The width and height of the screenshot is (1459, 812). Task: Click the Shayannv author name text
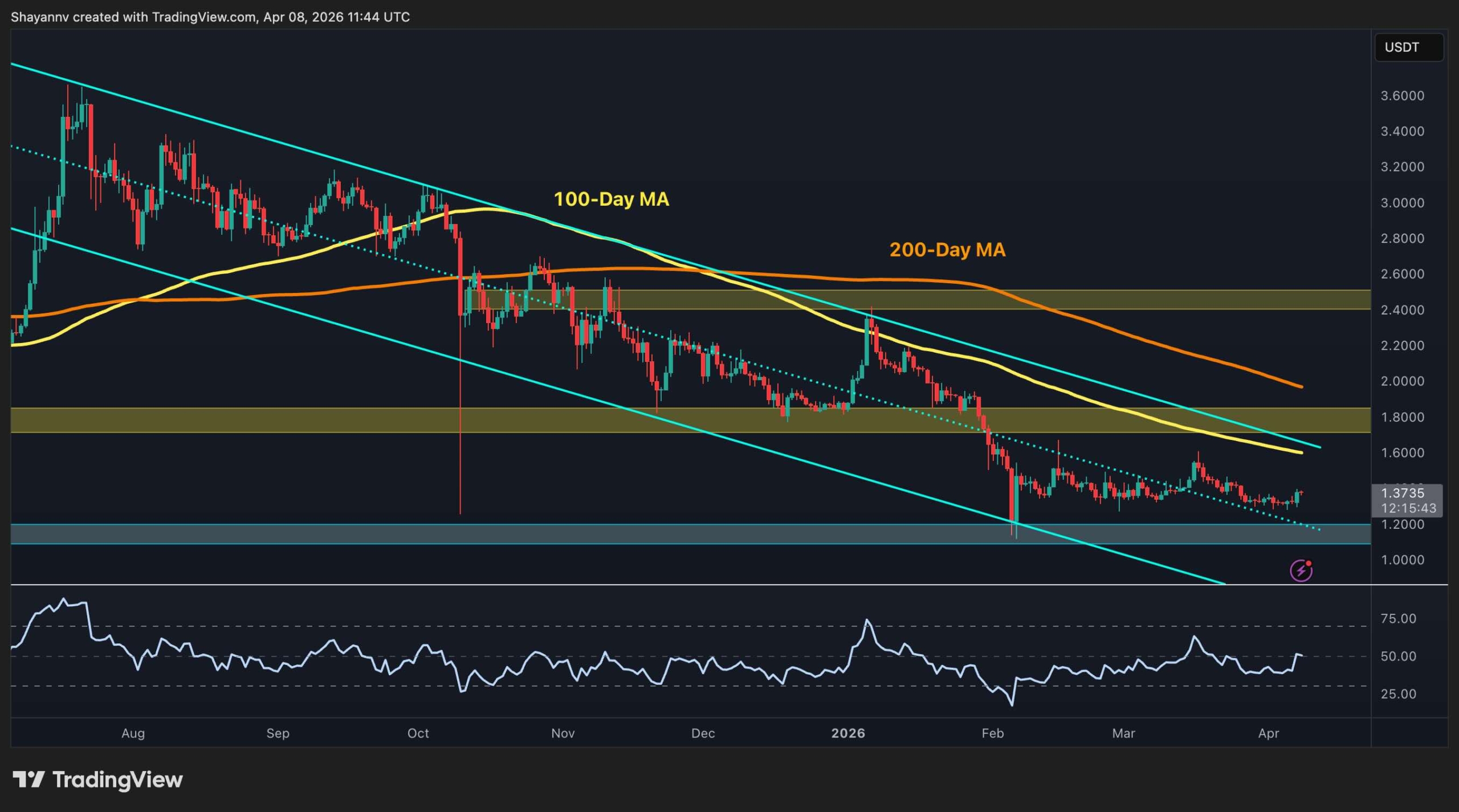(x=40, y=17)
